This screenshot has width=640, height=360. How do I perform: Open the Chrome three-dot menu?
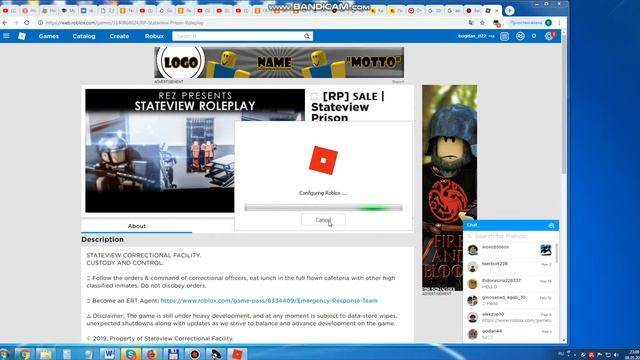[x=560, y=23]
